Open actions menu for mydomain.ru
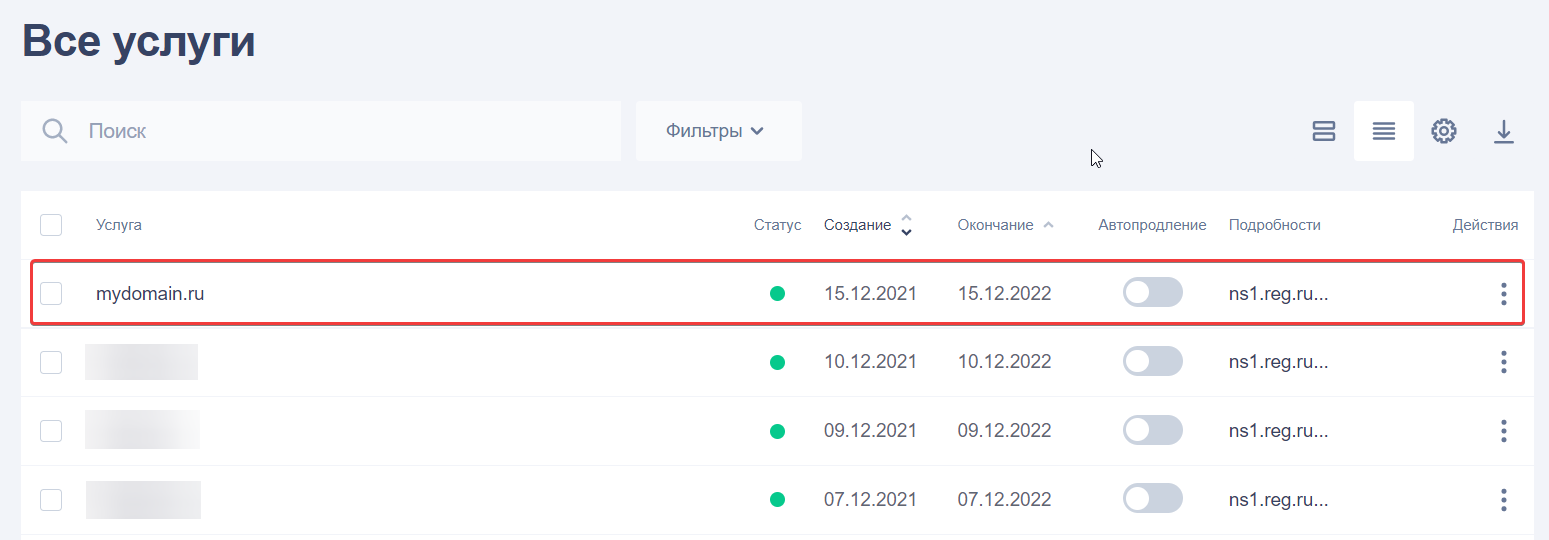Screen dimensions: 1549x540 point(1503,294)
